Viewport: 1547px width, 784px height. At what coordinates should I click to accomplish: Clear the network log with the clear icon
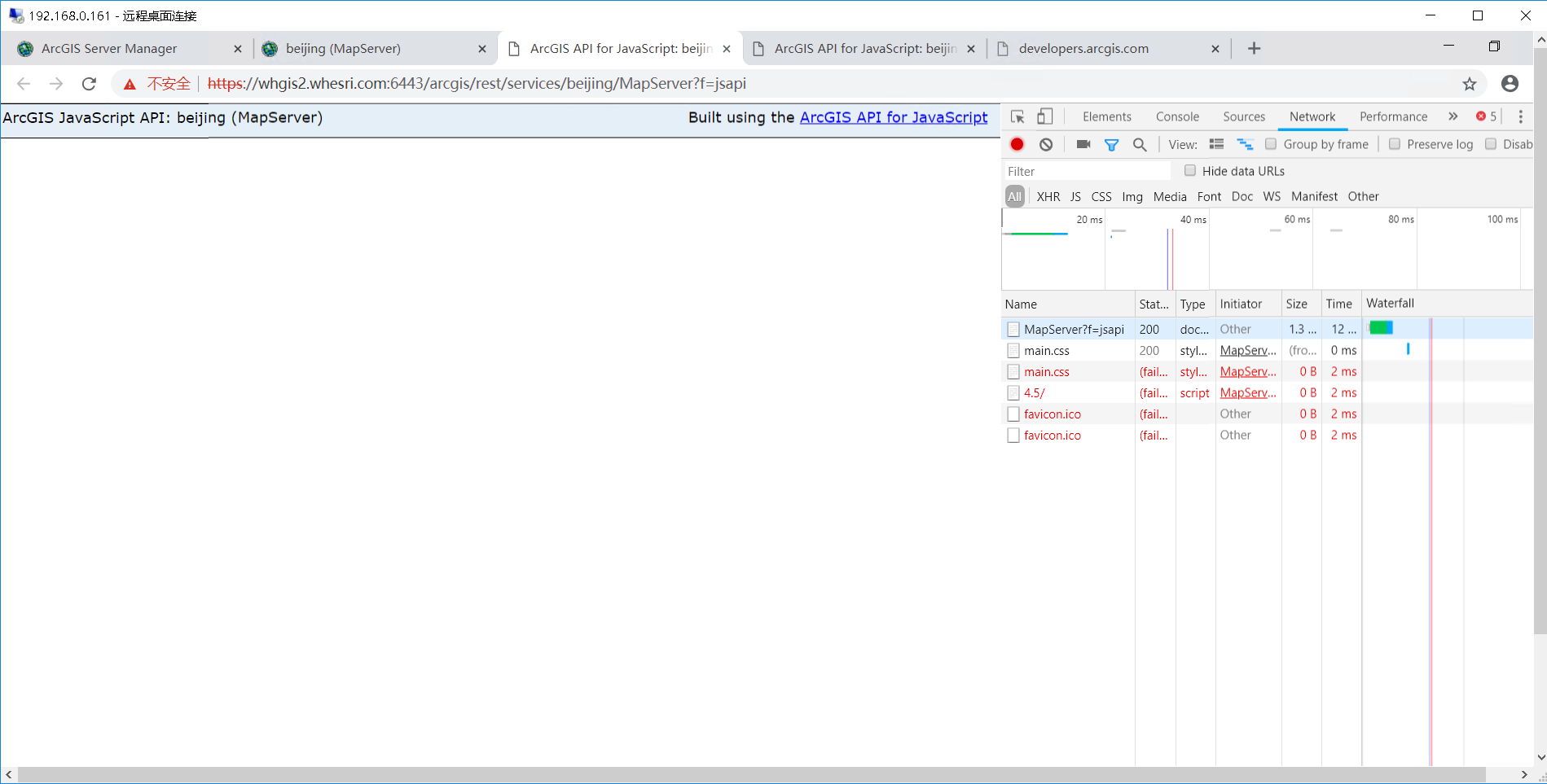coord(1045,144)
